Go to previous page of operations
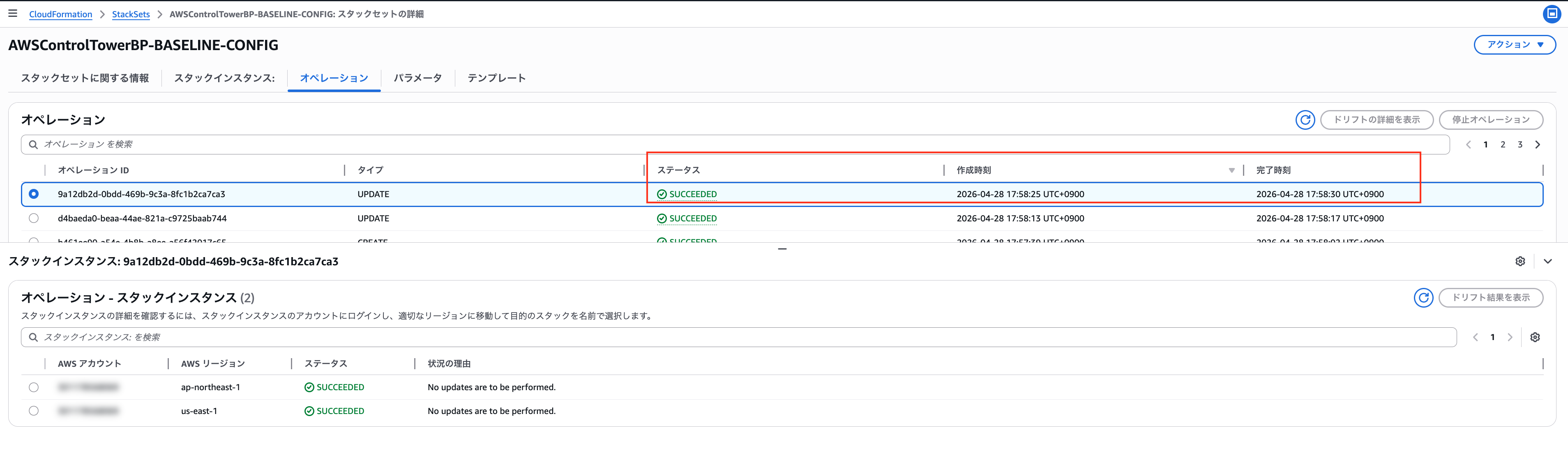Viewport: 1568px width, 460px height. pyautogui.click(x=1468, y=145)
